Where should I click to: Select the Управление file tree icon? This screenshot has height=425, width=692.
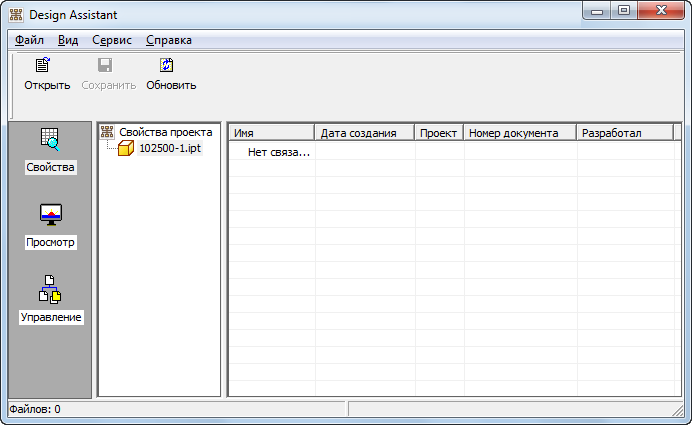pos(50,290)
